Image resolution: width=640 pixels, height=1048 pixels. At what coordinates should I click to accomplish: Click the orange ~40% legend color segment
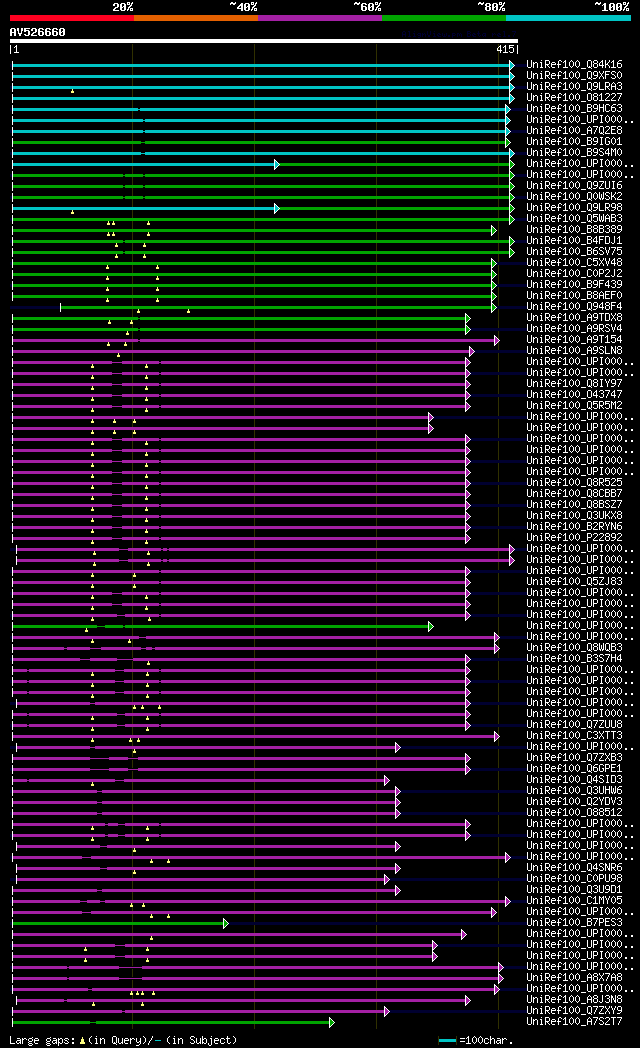[x=196, y=18]
